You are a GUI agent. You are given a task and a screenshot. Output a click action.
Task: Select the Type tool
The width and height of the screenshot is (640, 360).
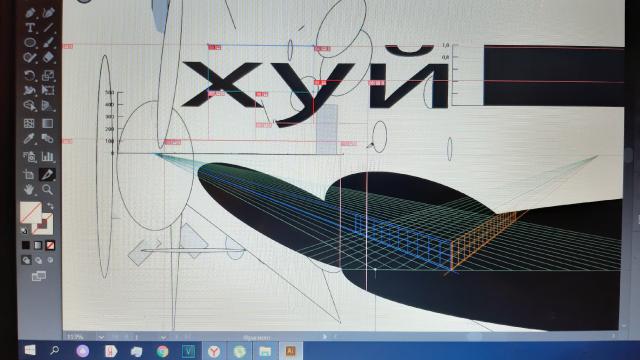pos(29,27)
